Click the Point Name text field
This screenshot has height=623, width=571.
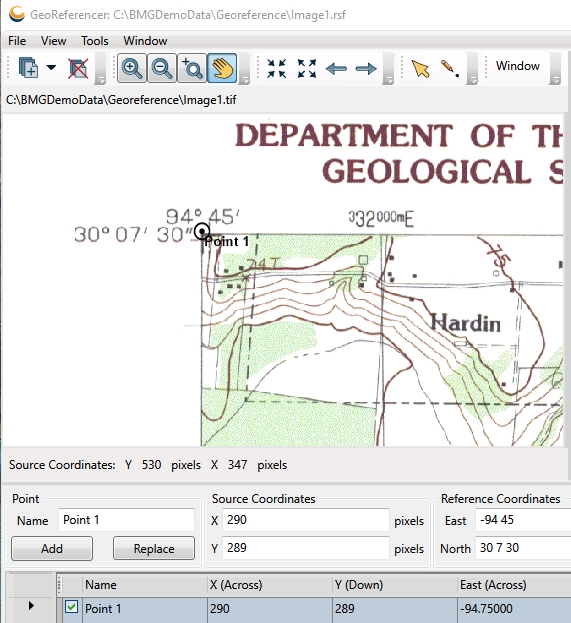pyautogui.click(x=126, y=520)
